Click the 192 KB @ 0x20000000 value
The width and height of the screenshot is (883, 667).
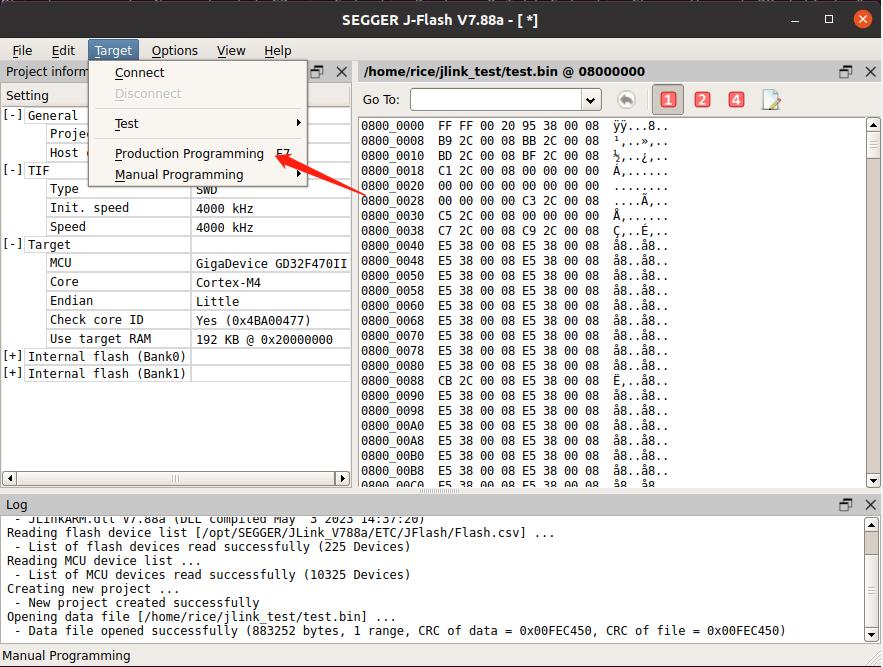click(x=264, y=340)
